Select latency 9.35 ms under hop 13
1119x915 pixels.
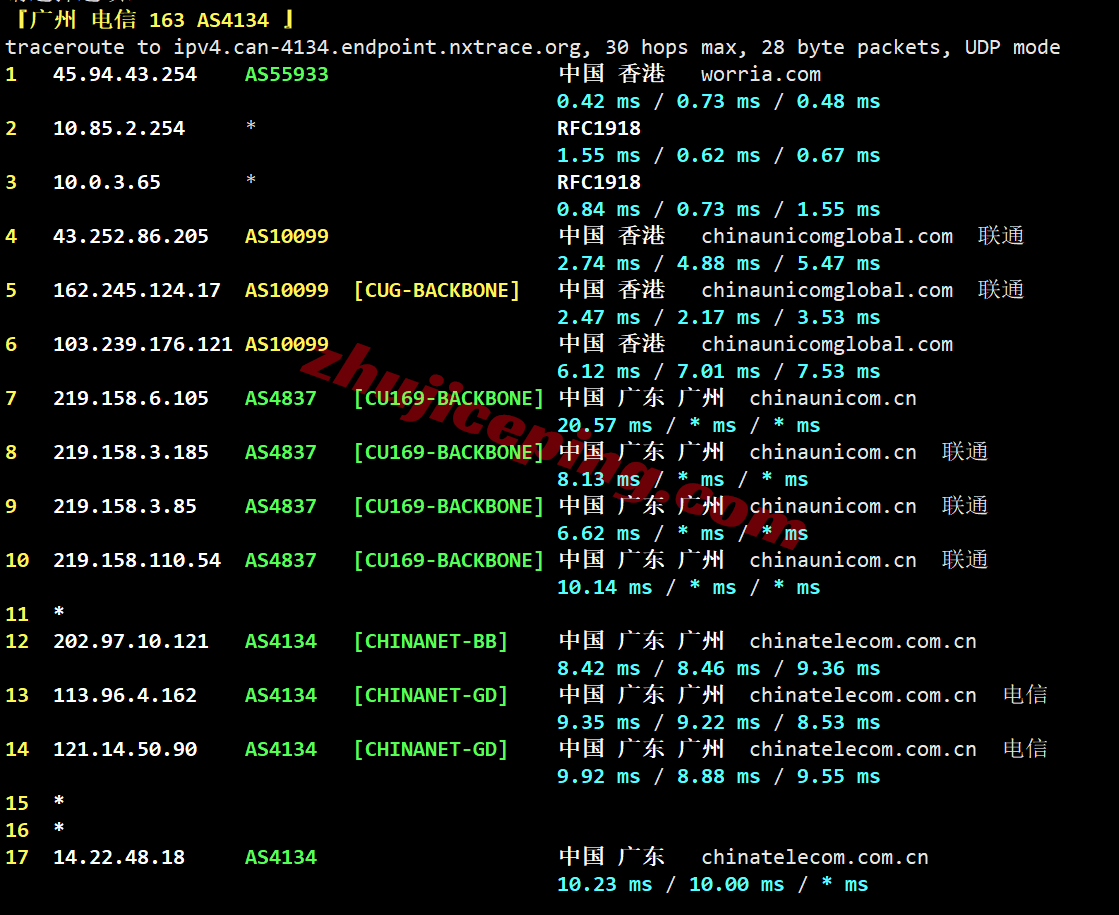pos(598,723)
